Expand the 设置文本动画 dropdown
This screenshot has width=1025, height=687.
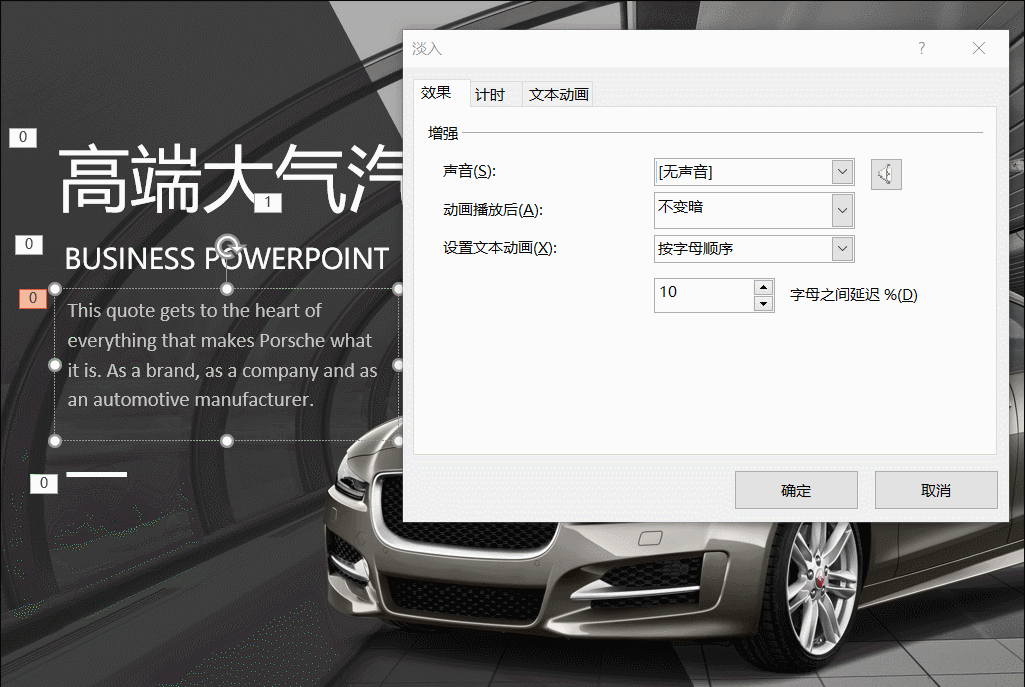[x=842, y=248]
